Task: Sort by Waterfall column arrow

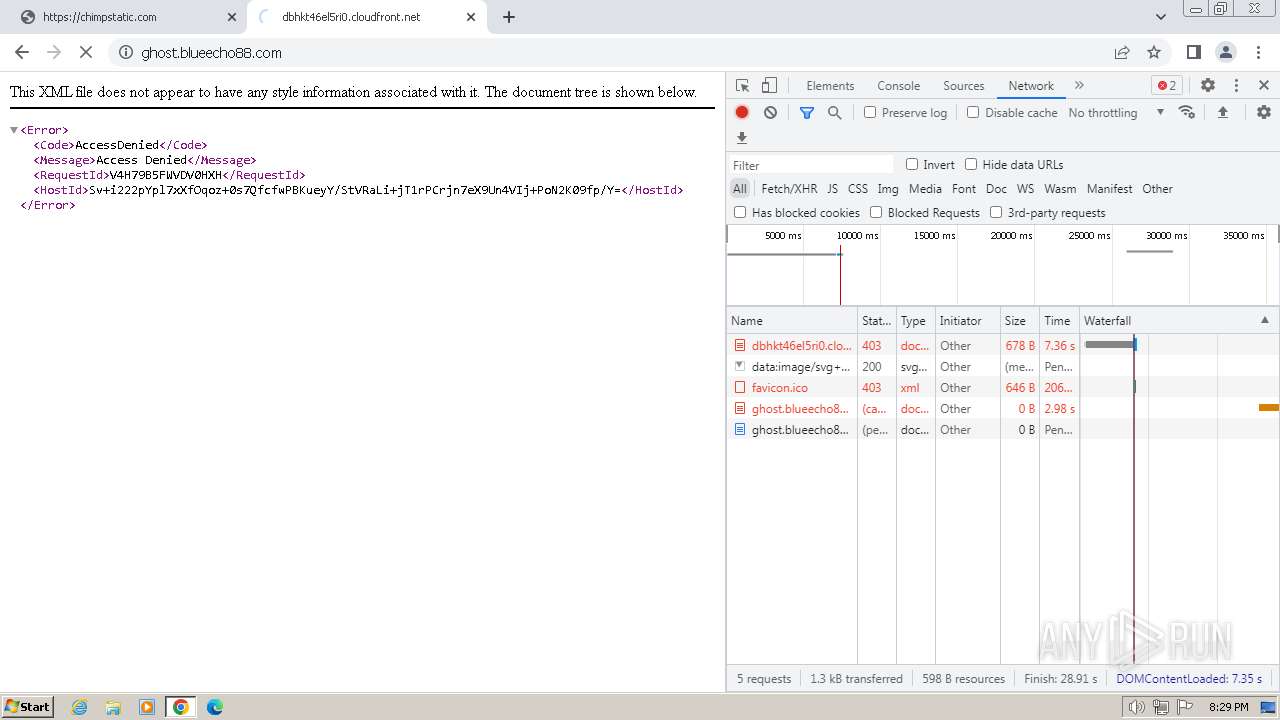Action: pos(1264,320)
